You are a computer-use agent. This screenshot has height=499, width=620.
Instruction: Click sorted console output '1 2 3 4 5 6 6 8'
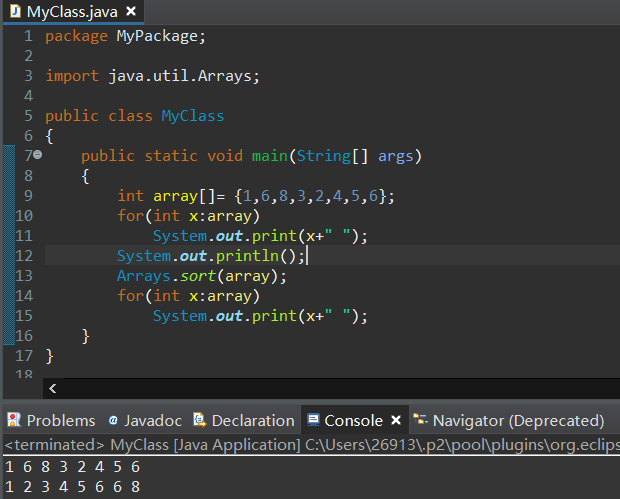click(x=73, y=487)
